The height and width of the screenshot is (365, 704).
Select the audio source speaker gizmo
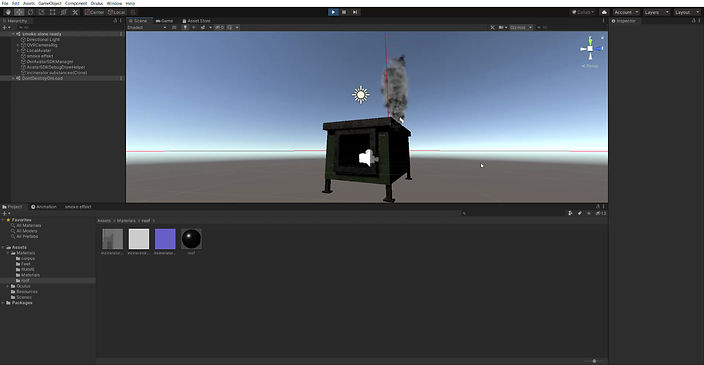coord(368,158)
